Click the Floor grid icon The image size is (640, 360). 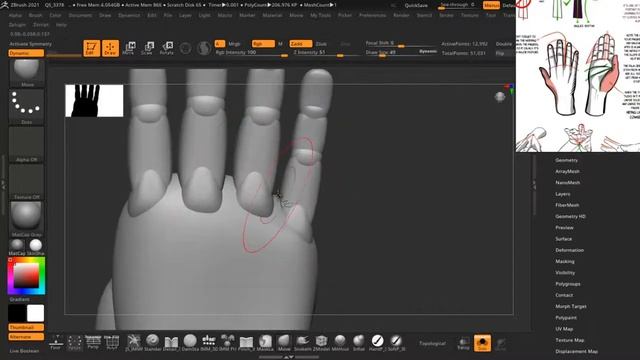pos(56,342)
